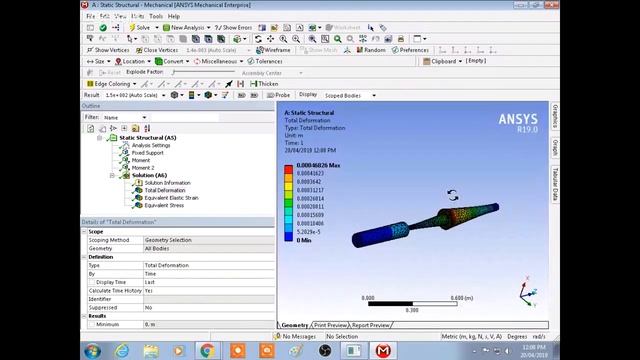Toggle Close Vertices
Screen dimensions: 640x360
point(157,50)
